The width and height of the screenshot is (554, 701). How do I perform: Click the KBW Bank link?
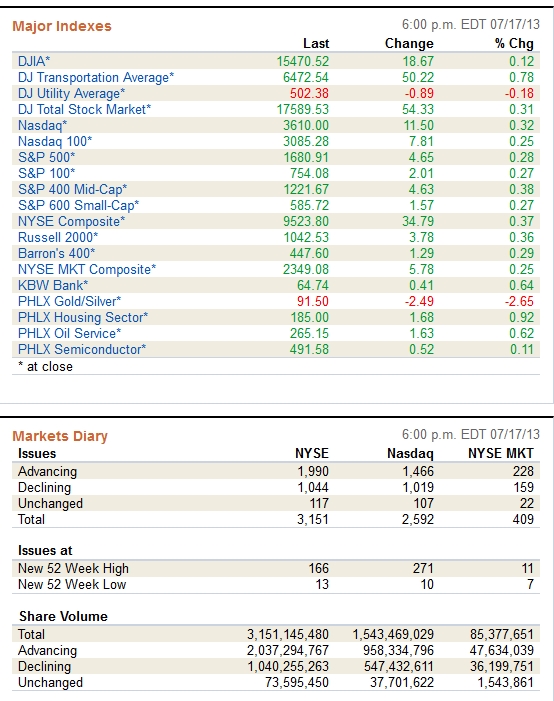pos(53,285)
